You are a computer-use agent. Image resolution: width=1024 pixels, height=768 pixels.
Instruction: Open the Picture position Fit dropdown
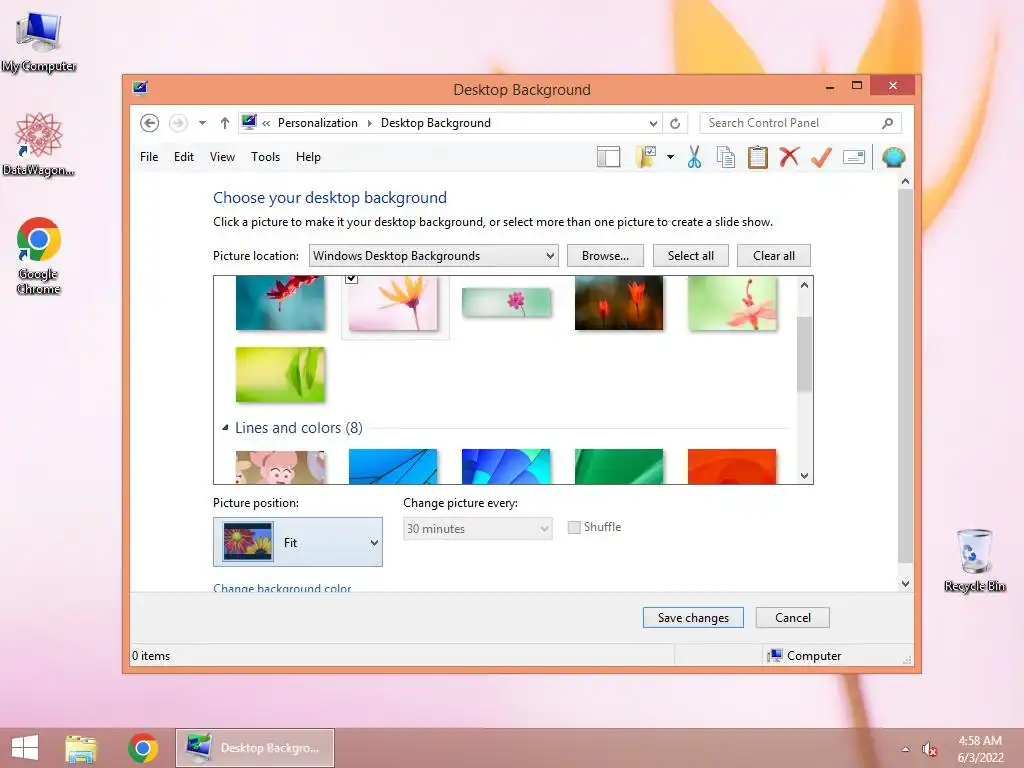pos(298,542)
